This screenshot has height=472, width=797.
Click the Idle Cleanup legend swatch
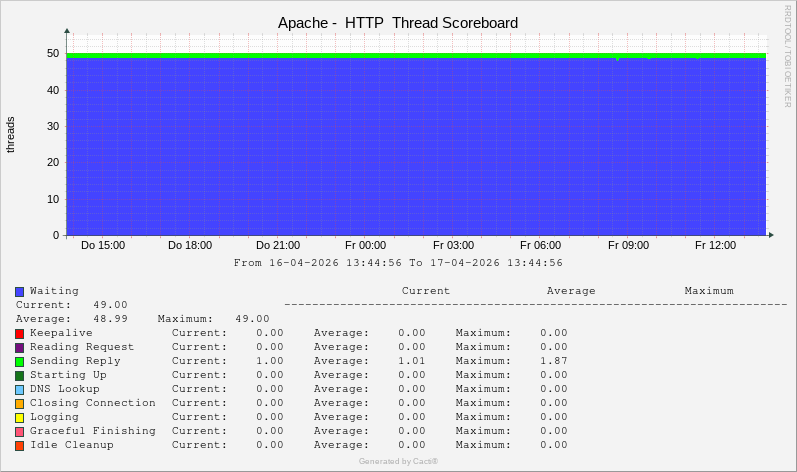[x=19, y=445]
